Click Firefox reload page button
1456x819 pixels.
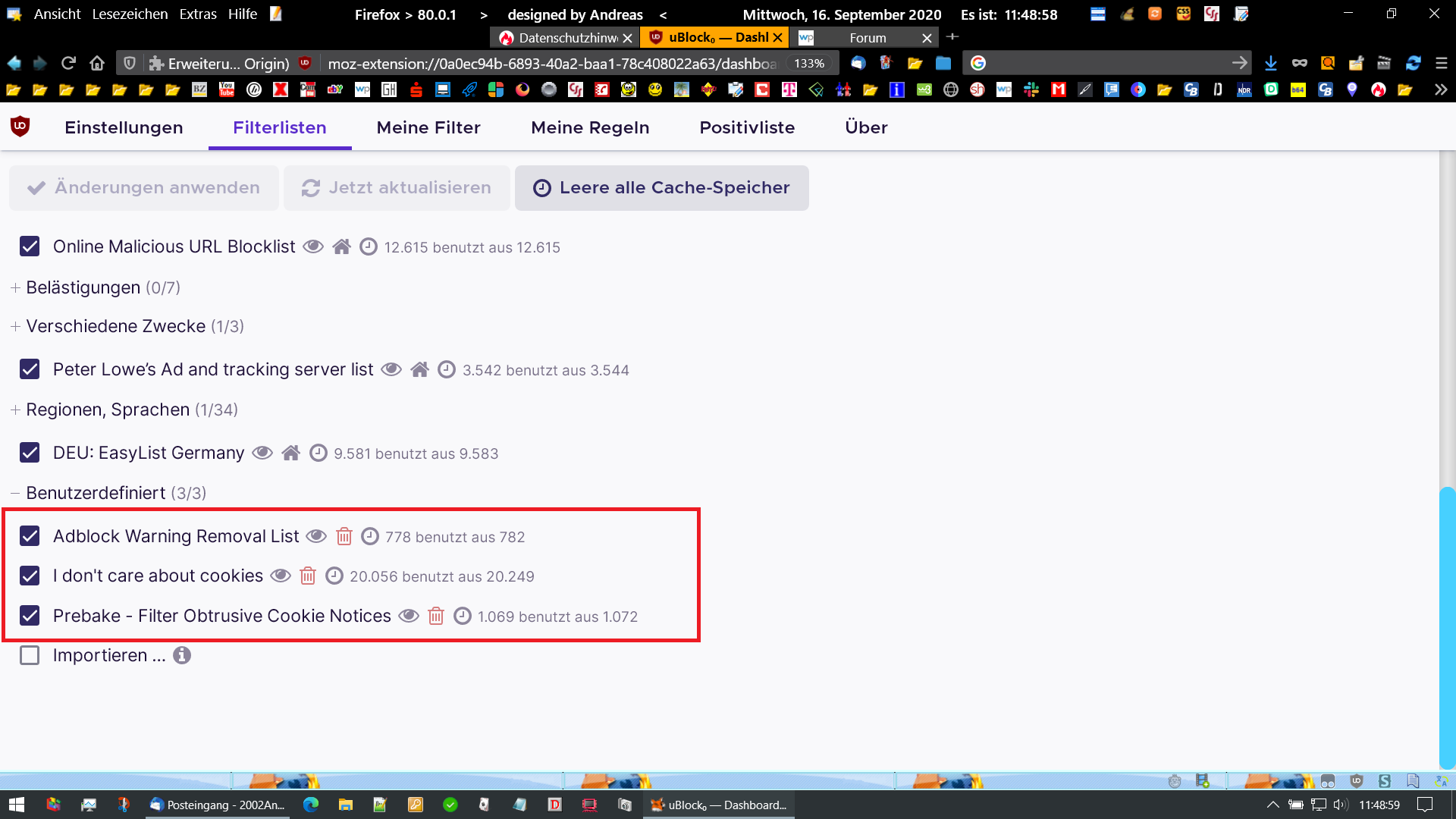[68, 63]
